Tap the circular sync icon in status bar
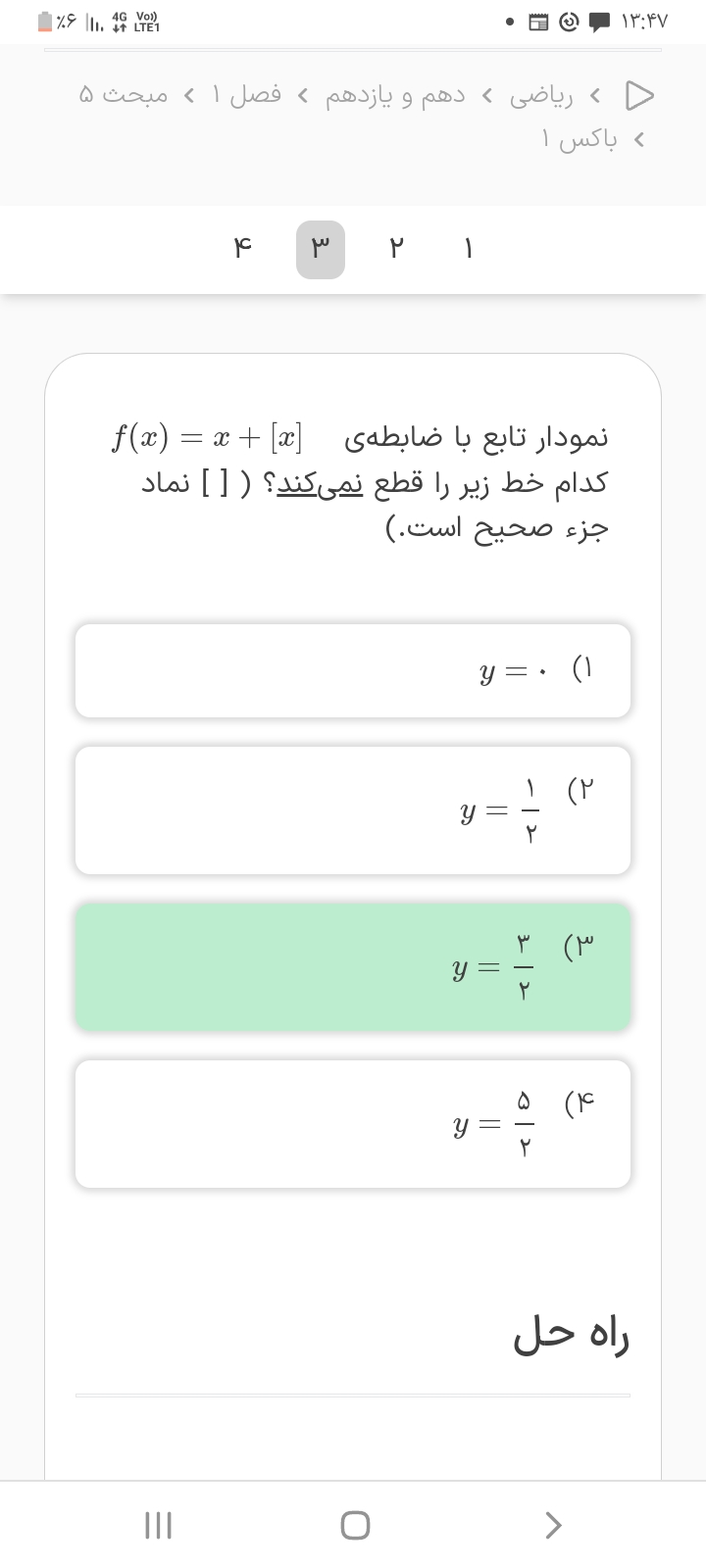This screenshot has width=706, height=1568. pyautogui.click(x=569, y=22)
